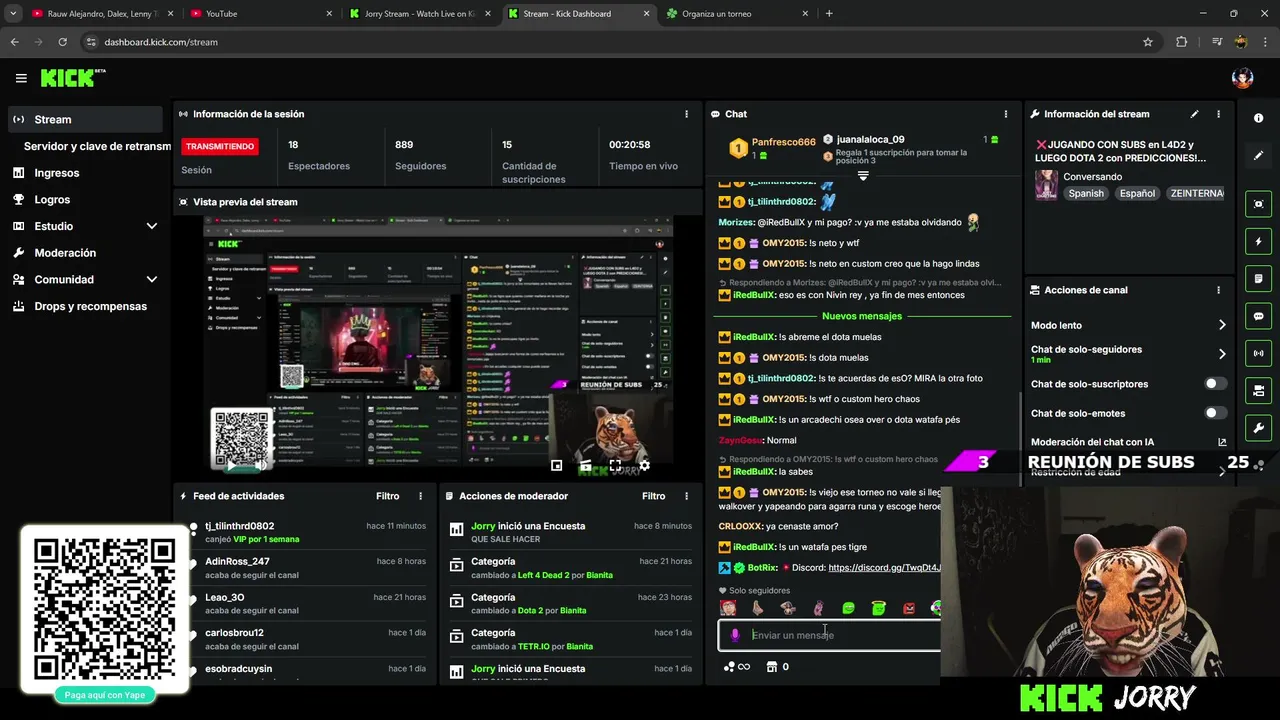Switch to the YouTube browser tab
The height and width of the screenshot is (720, 1280).
261,14
